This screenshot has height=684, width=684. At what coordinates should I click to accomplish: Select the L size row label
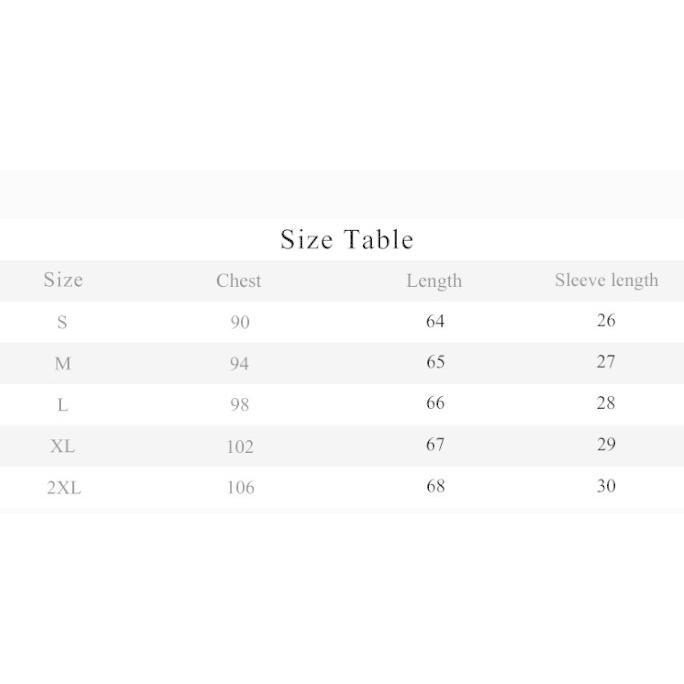62,405
